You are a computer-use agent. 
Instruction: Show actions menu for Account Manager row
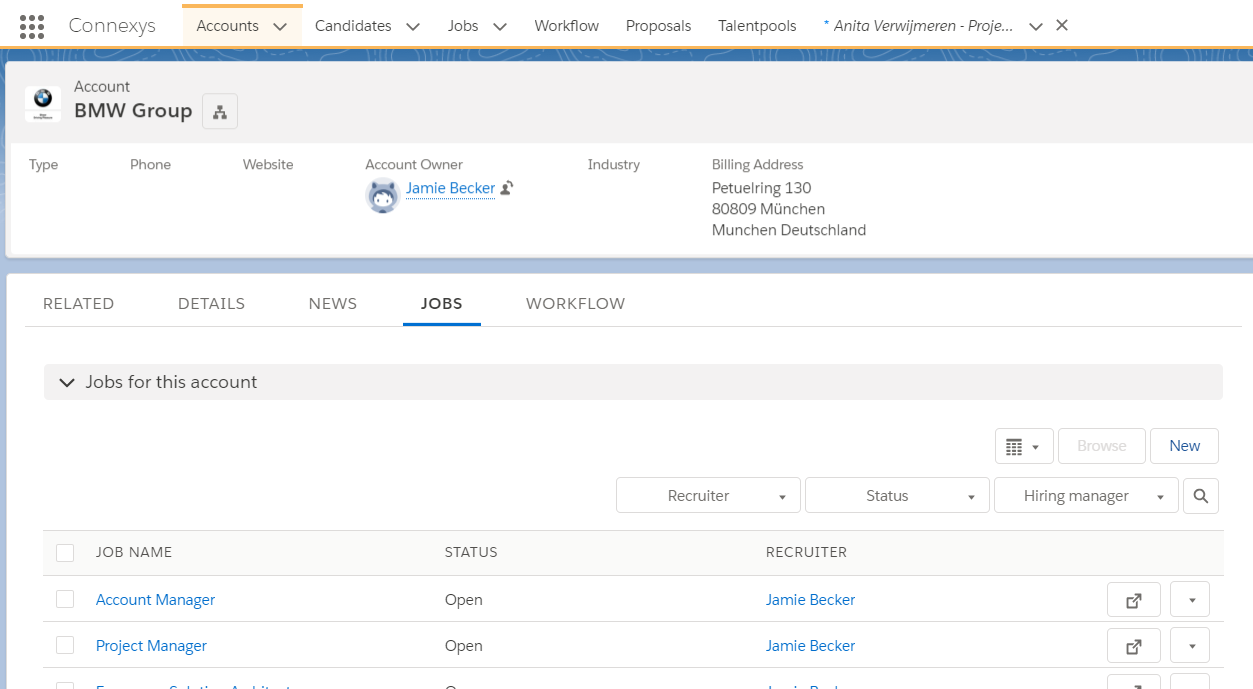point(1190,600)
